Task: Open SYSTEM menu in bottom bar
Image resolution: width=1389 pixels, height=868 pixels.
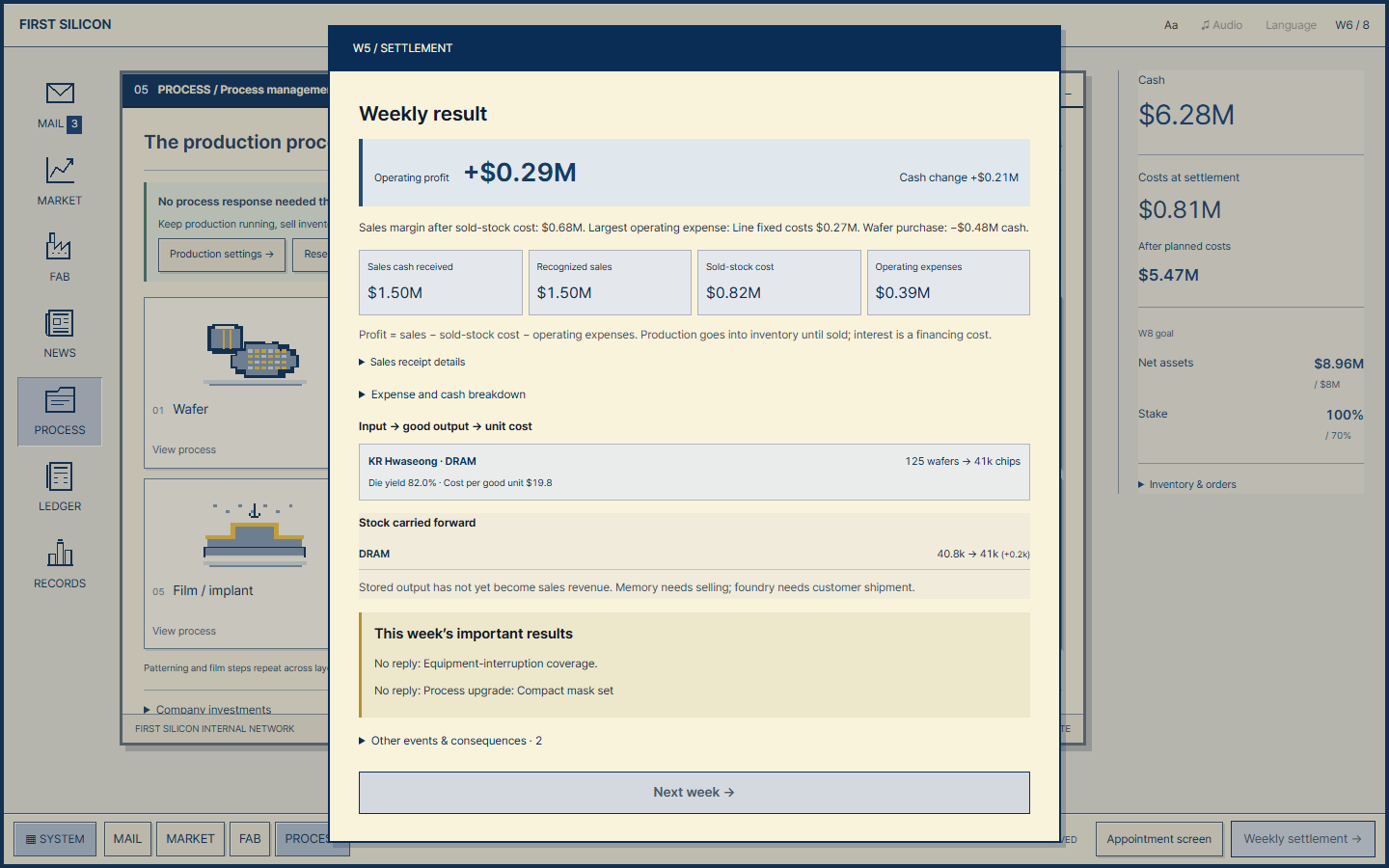Action: (55, 839)
